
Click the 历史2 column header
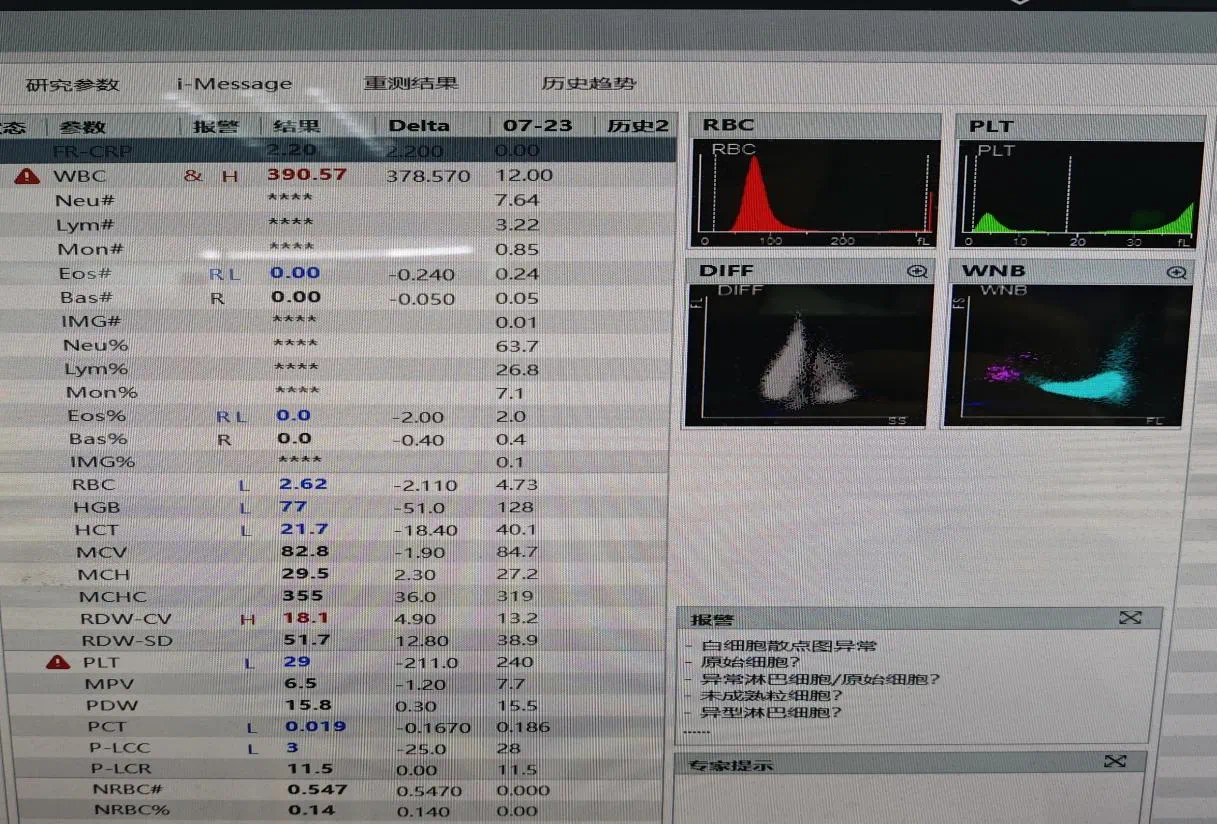pyautogui.click(x=637, y=126)
